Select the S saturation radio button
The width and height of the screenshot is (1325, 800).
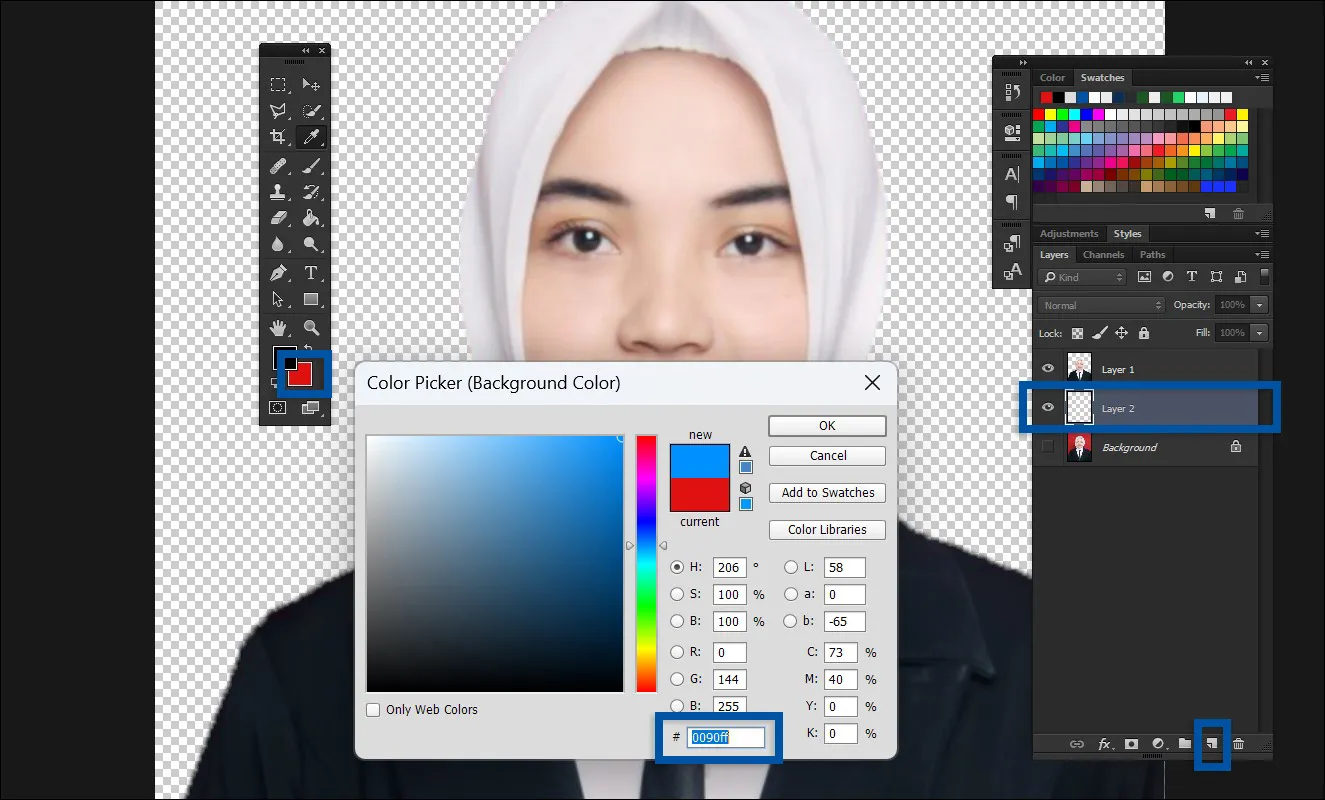click(x=678, y=594)
